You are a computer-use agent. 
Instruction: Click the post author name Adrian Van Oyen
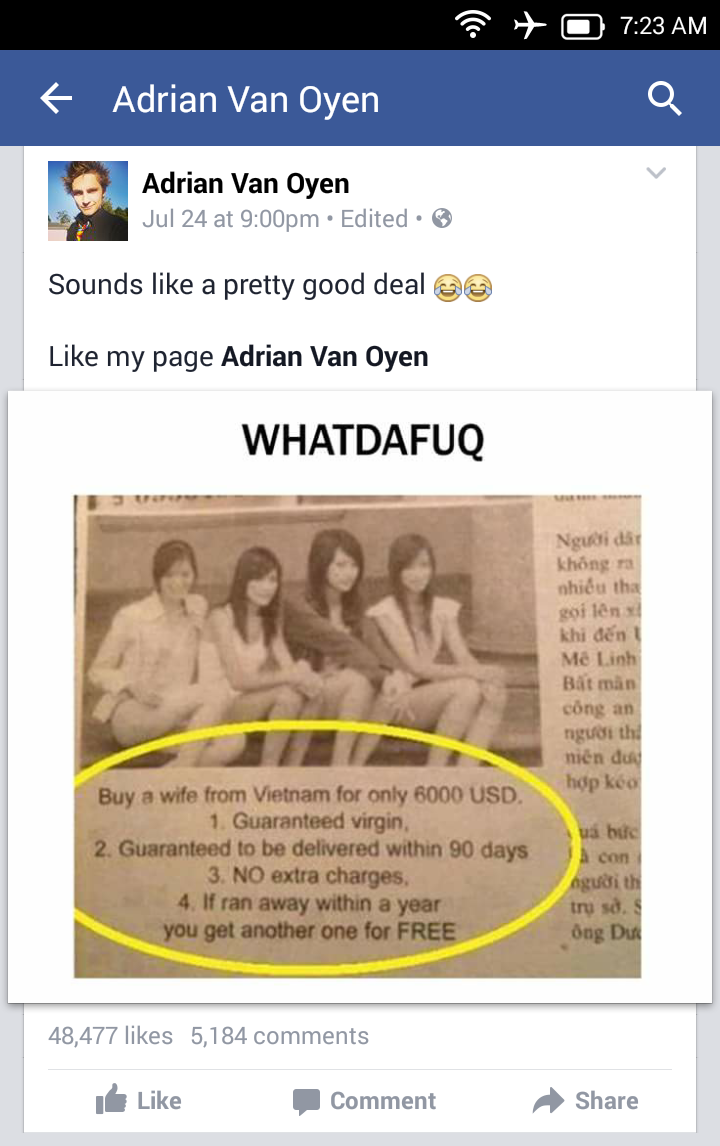(x=246, y=183)
